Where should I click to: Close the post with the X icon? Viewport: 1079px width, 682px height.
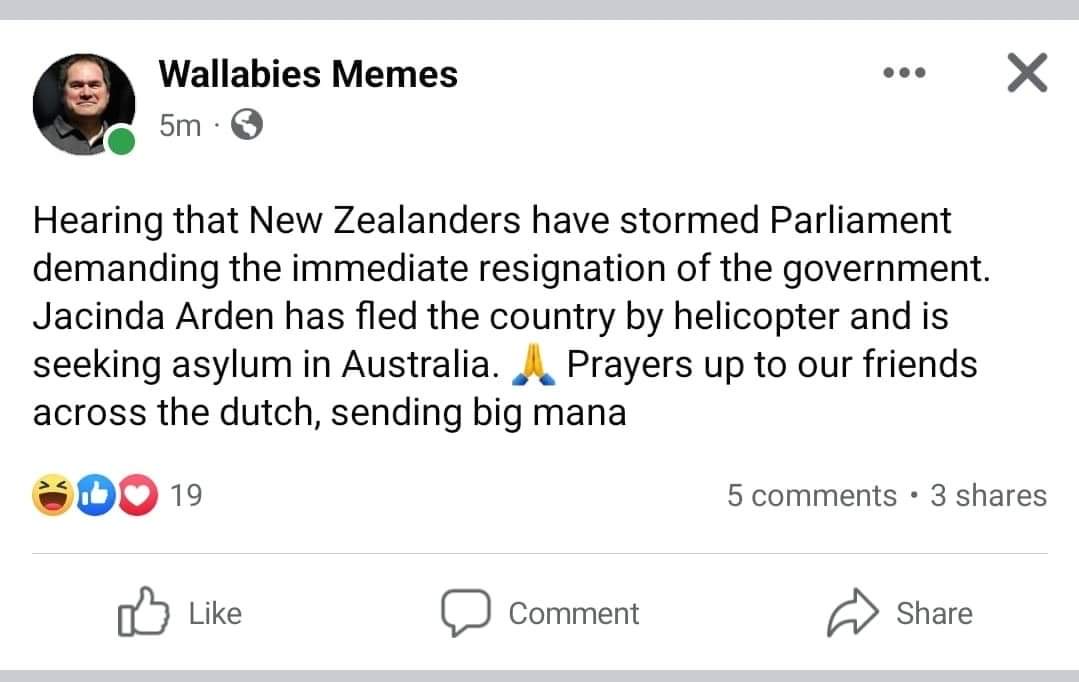pos(1026,73)
